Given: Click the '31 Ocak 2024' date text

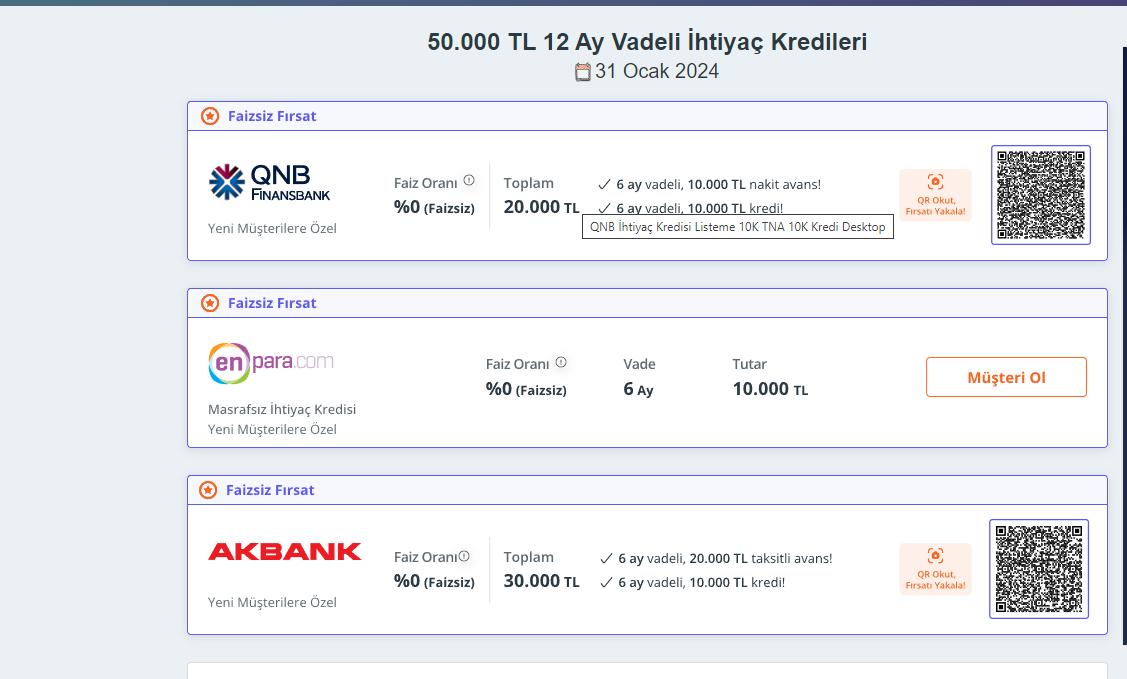Looking at the screenshot, I should (x=656, y=71).
